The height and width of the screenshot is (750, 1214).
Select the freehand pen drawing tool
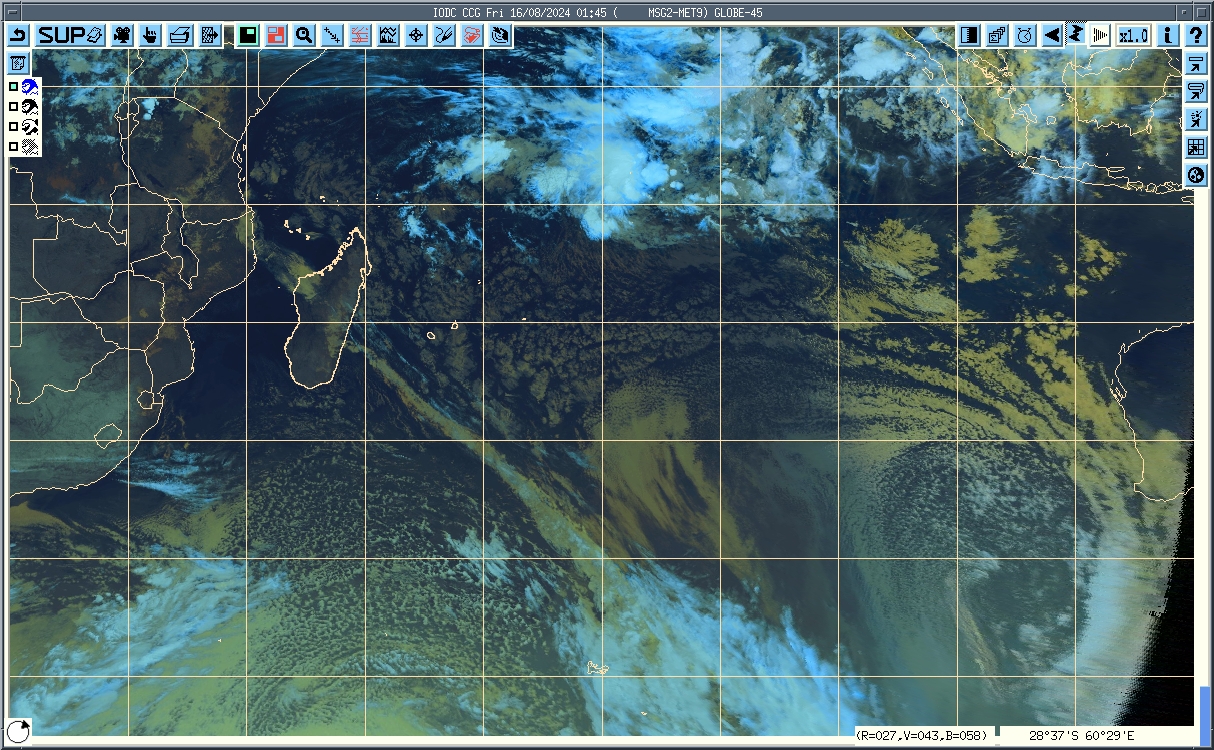click(x=444, y=35)
